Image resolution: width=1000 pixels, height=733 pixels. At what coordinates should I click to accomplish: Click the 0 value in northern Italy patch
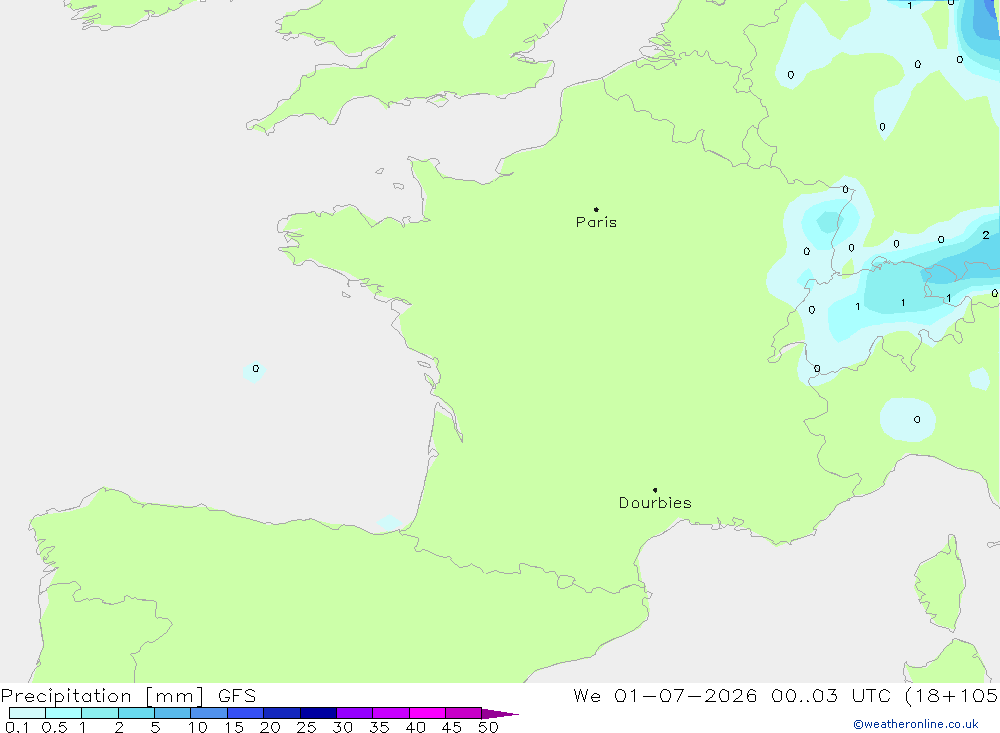click(x=917, y=420)
